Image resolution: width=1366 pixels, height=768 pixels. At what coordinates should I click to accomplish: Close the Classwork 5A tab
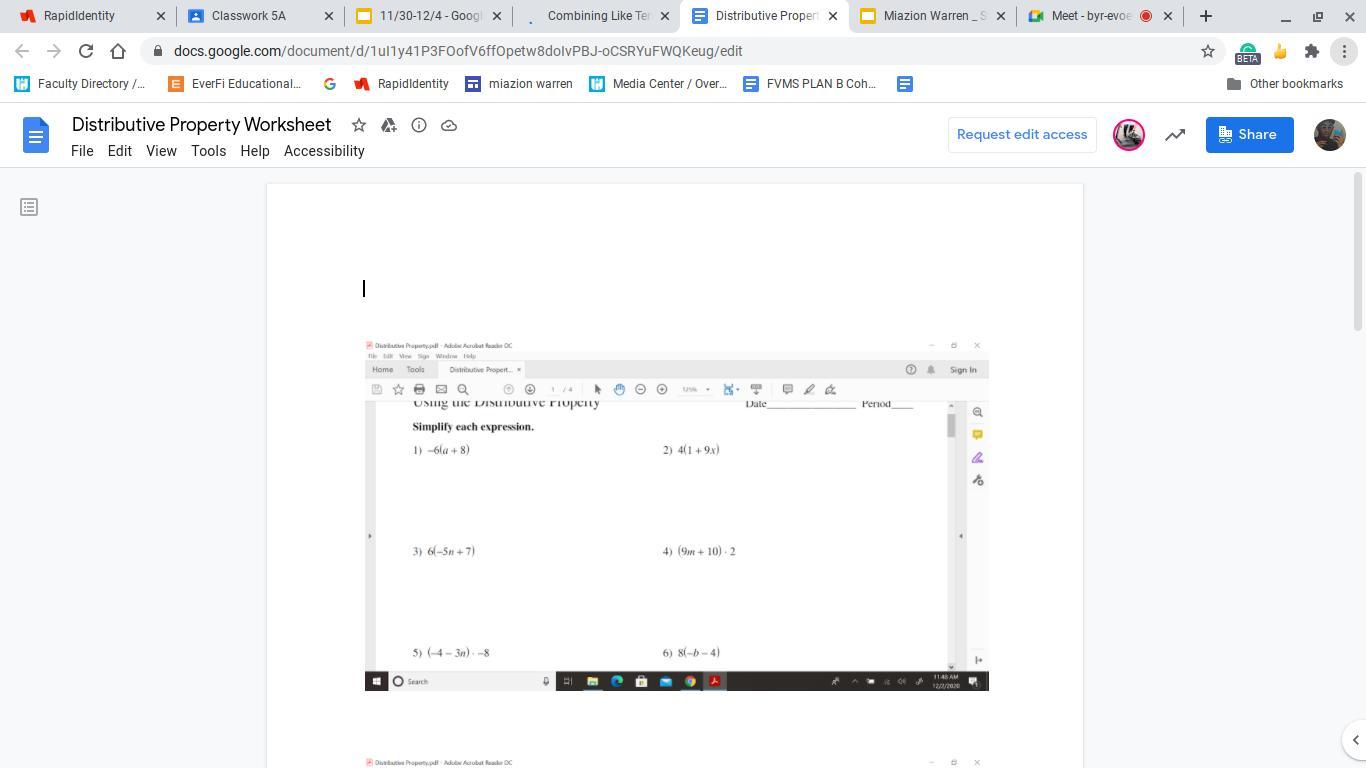[329, 16]
